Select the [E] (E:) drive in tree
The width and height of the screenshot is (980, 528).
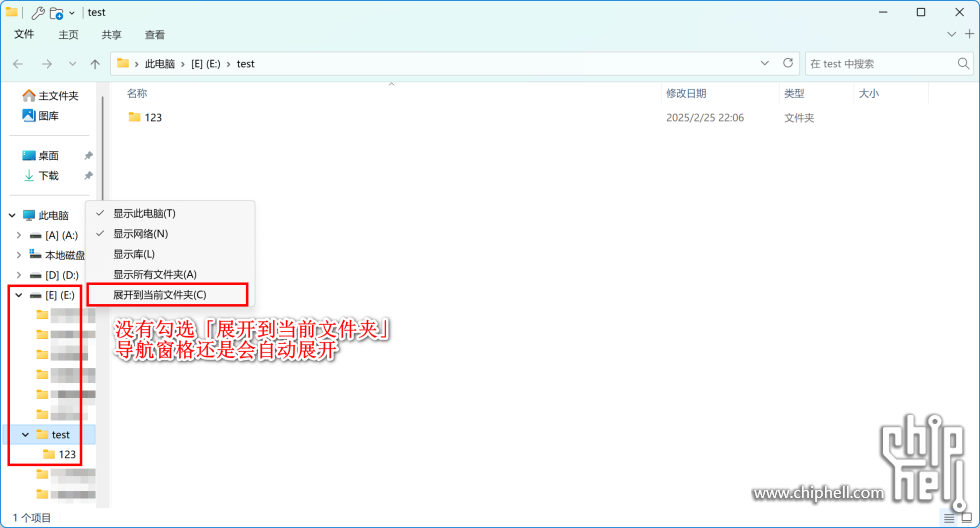(x=52, y=295)
